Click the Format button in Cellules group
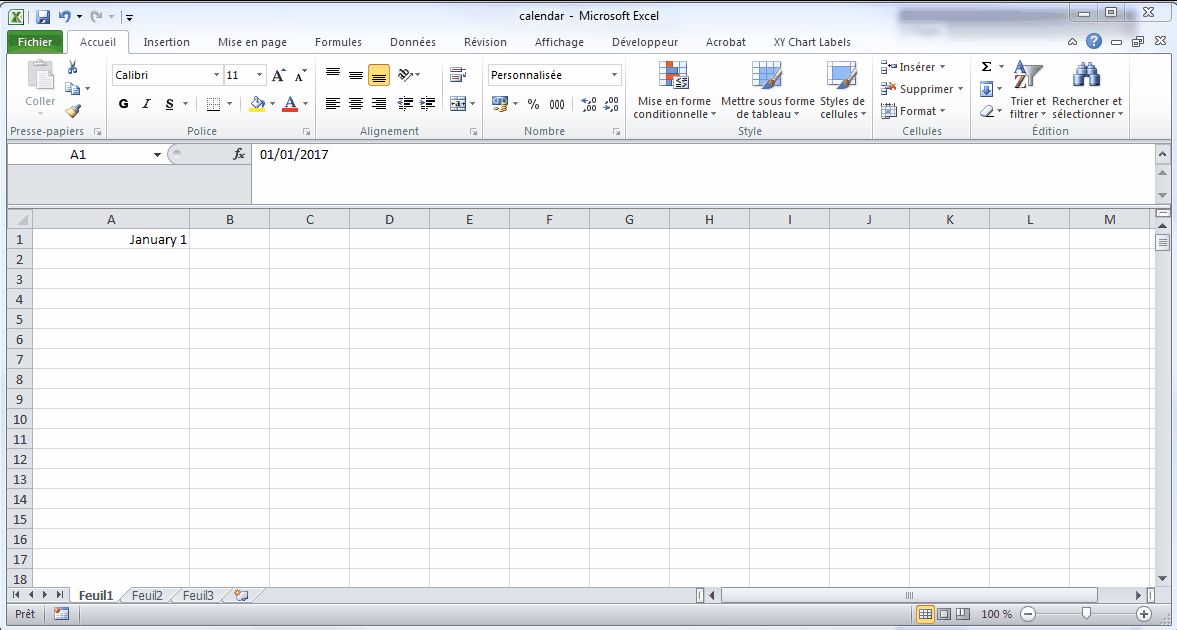Image resolution: width=1177 pixels, height=630 pixels. point(913,111)
